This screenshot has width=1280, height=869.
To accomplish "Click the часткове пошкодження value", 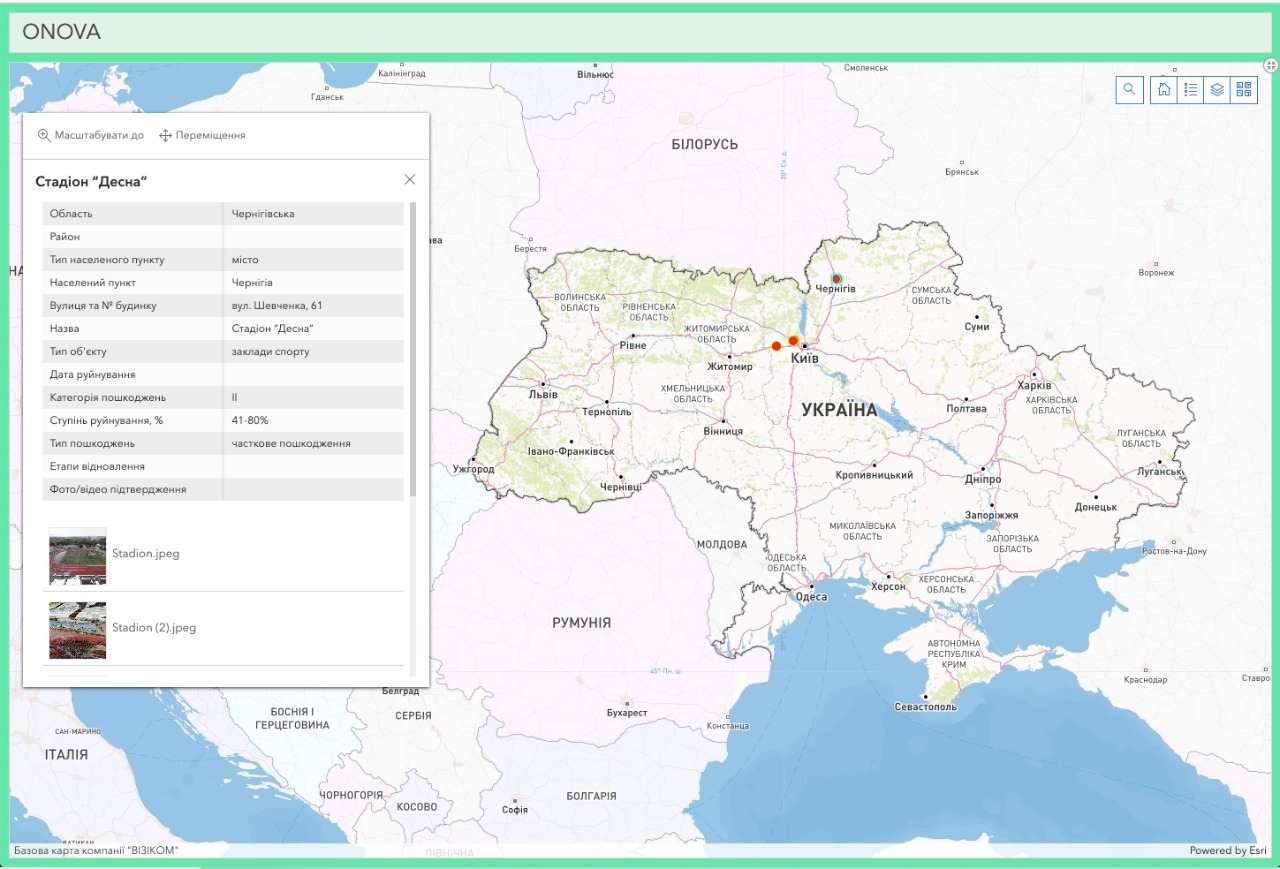I will click(291, 444).
